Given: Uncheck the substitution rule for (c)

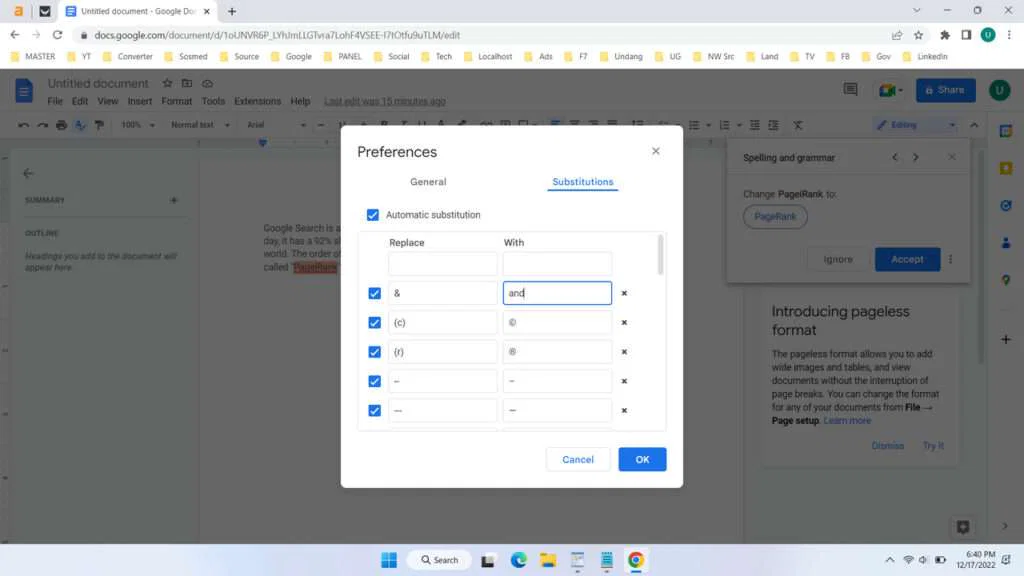Looking at the screenshot, I should [x=374, y=322].
